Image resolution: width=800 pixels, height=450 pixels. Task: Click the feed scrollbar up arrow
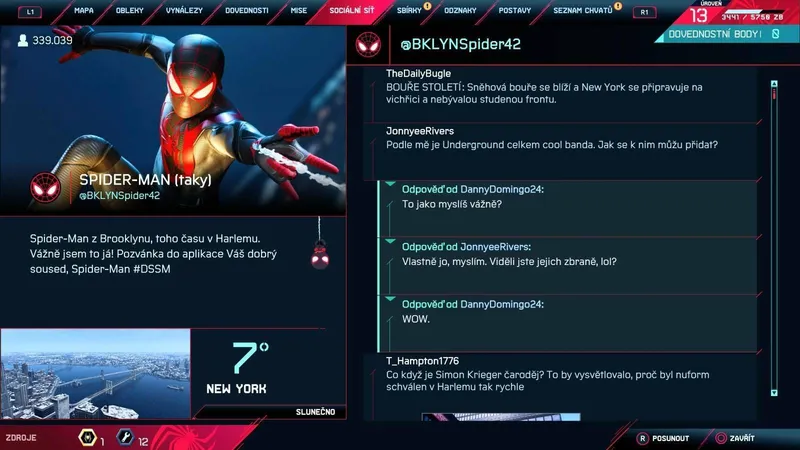click(x=774, y=84)
